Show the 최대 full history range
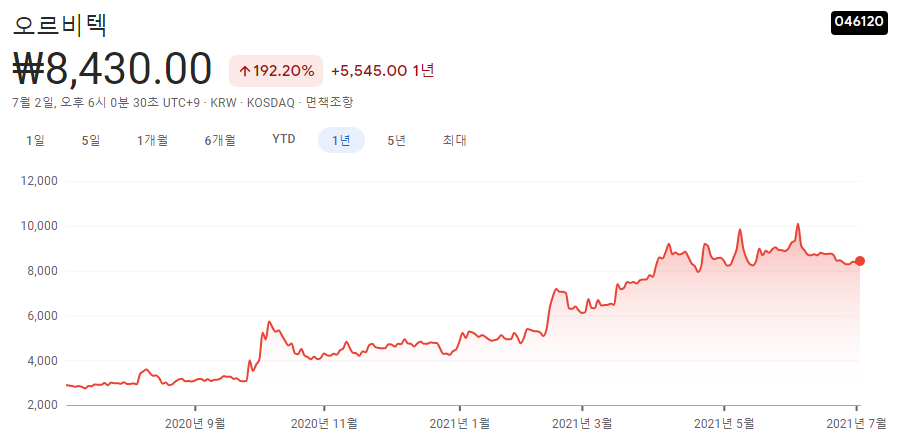 455,140
